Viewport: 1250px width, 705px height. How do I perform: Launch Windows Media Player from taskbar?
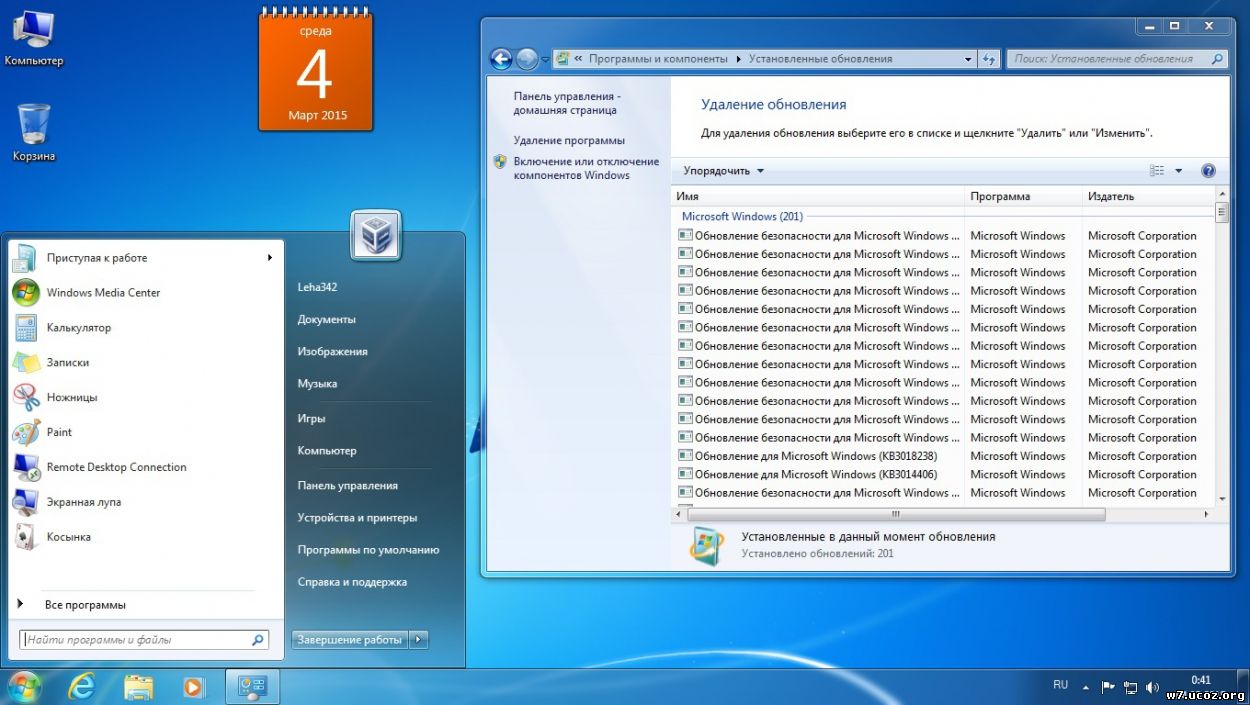pyautogui.click(x=194, y=687)
